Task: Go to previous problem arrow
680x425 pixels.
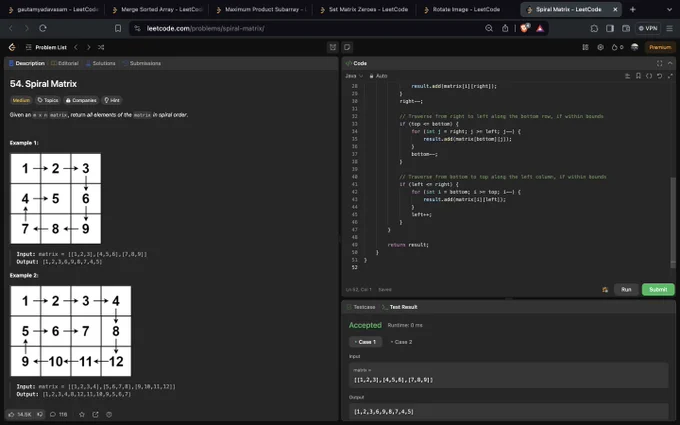Action: [76, 47]
